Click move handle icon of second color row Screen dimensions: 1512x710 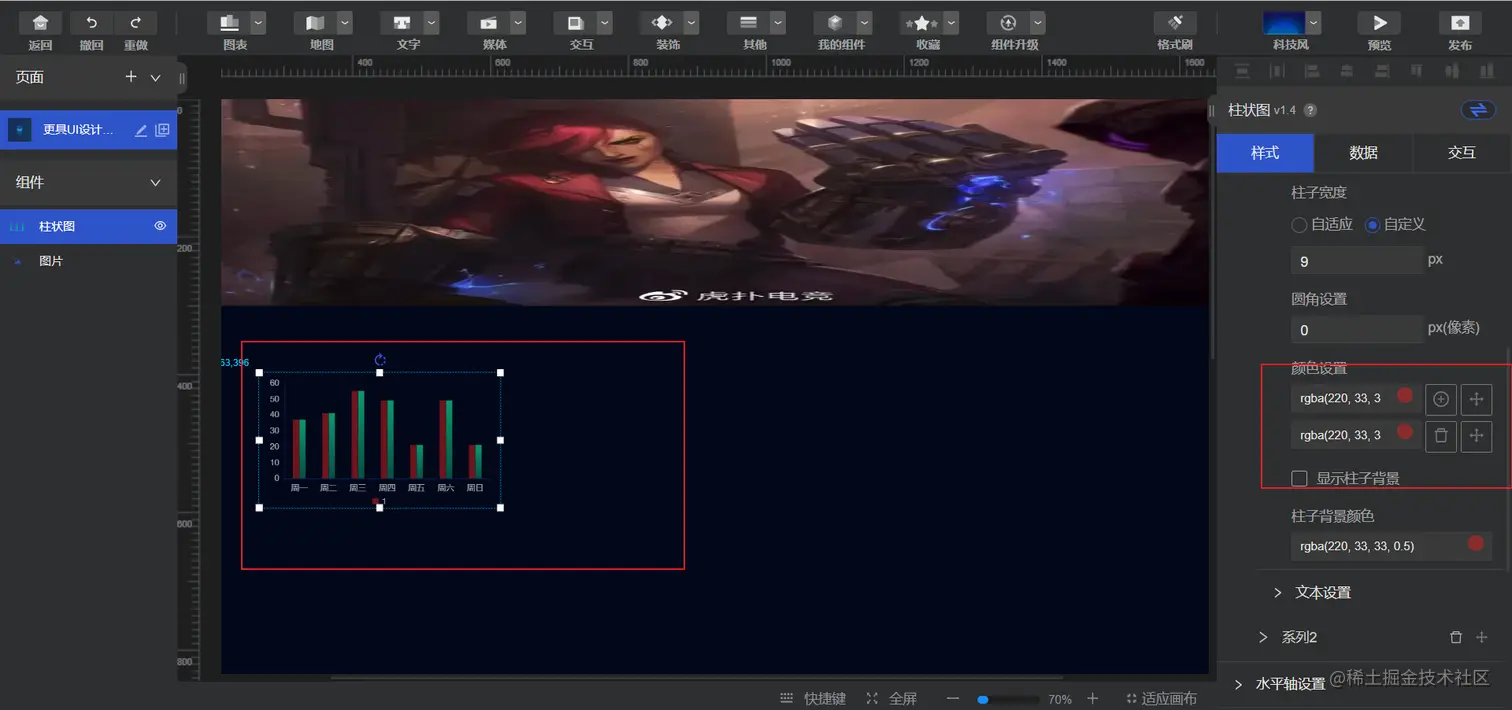[x=1476, y=435]
